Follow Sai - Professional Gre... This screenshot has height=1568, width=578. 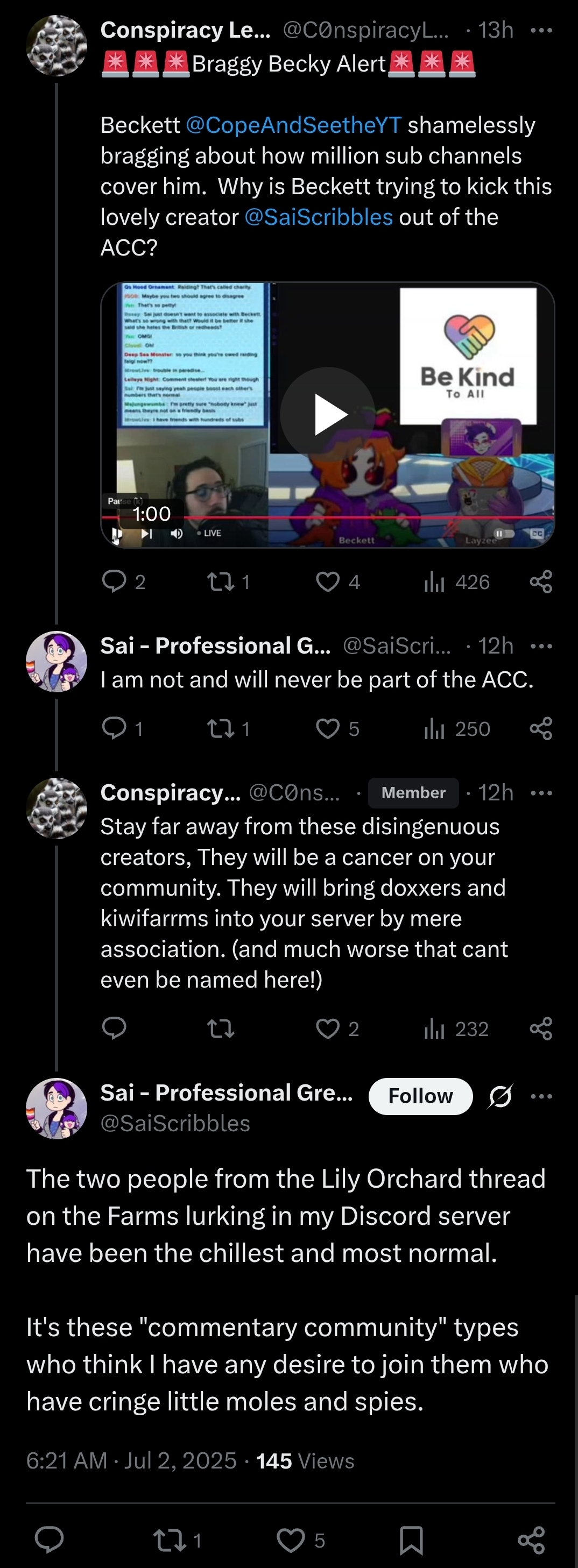coord(420,1096)
